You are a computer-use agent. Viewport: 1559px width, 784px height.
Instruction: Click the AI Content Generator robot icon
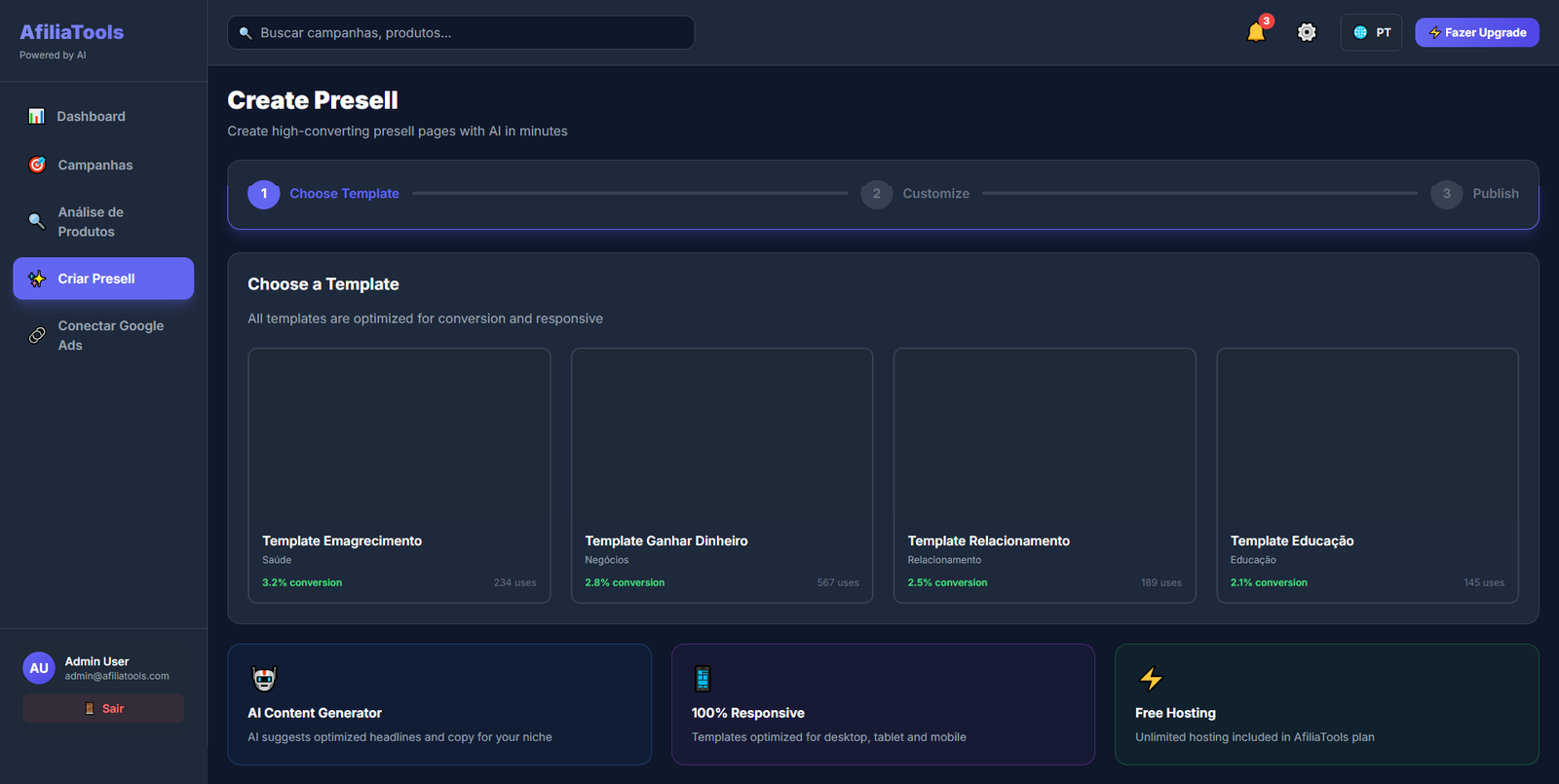[x=264, y=678]
